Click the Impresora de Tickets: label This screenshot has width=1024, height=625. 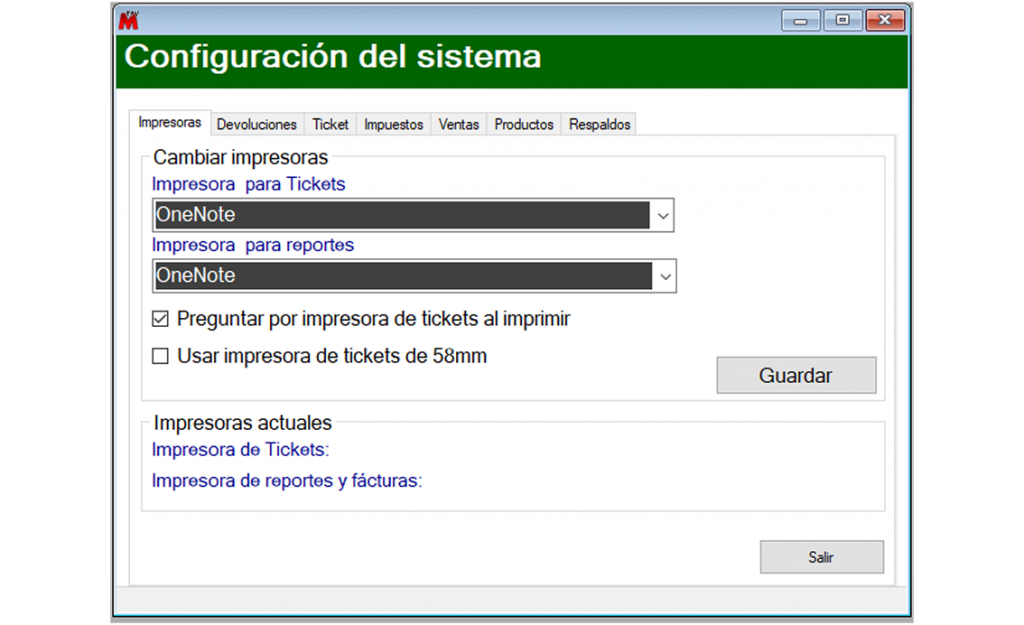click(x=240, y=449)
